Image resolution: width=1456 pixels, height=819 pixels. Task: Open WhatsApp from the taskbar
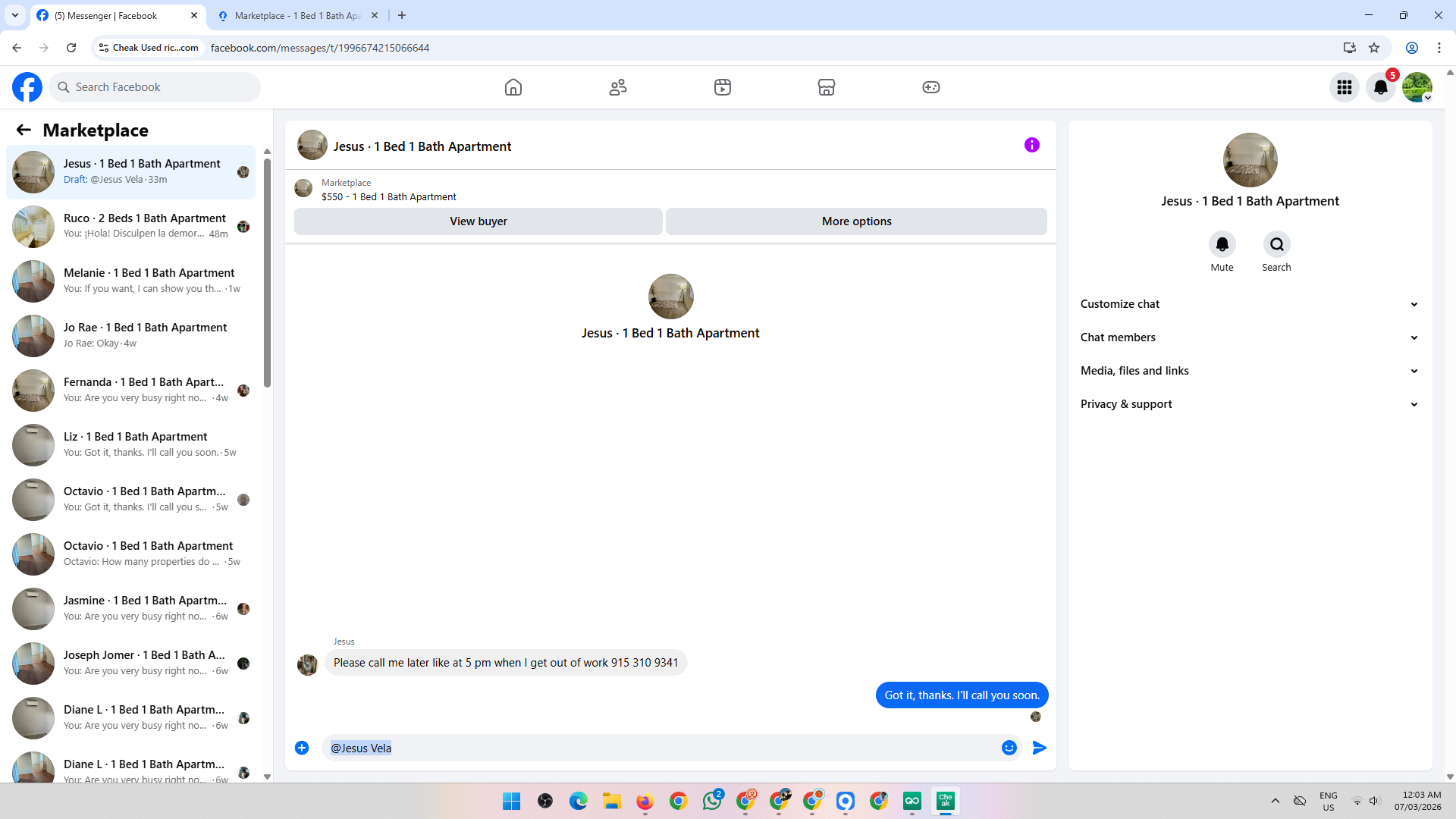(711, 801)
